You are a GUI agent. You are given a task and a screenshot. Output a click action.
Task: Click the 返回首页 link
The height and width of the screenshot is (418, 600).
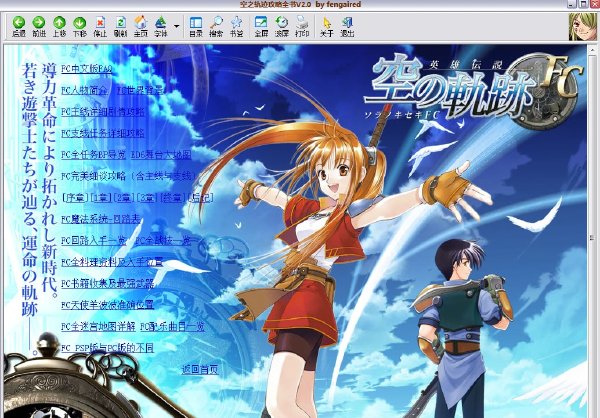coord(200,369)
